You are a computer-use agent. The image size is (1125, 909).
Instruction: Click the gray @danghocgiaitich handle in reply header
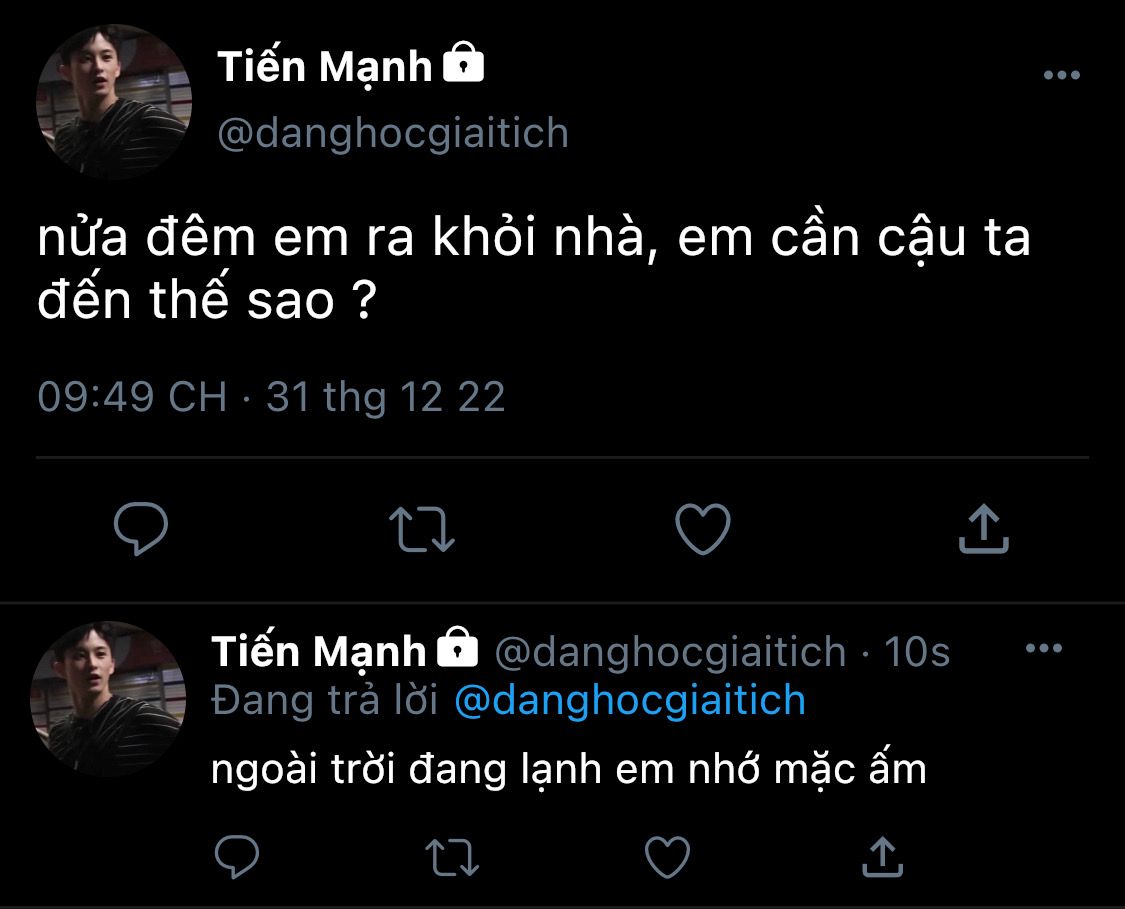tap(671, 652)
